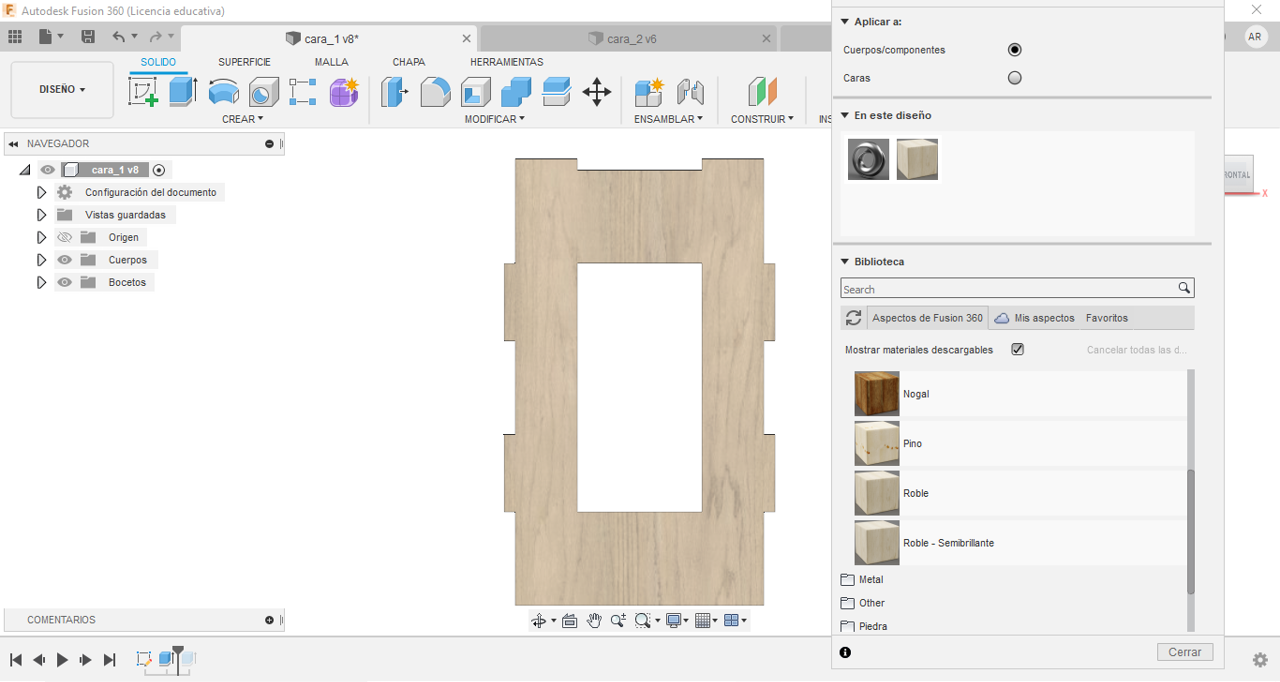This screenshot has width=1280, height=682.
Task: Expand Vistas guardadas node
Action: coord(41,215)
